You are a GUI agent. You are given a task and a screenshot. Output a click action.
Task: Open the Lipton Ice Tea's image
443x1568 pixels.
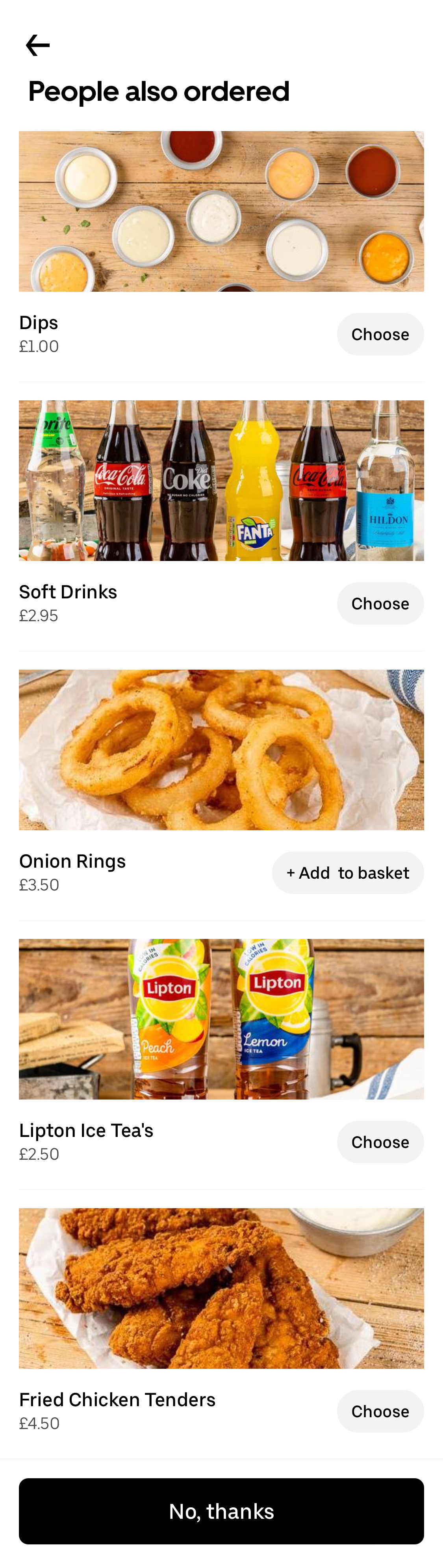[221, 1018]
